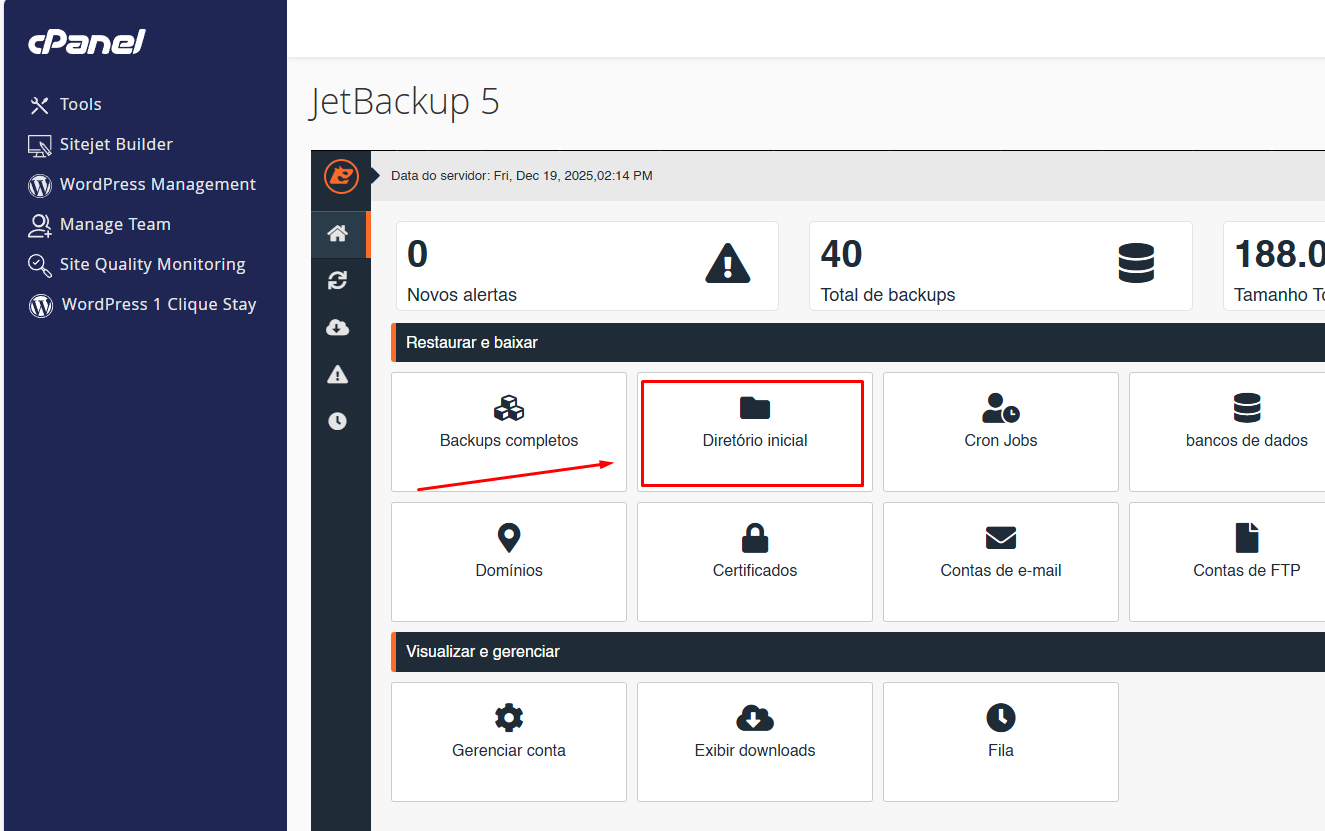Click the Site Quality Monitoring magnifier icon
1325x831 pixels.
38,264
